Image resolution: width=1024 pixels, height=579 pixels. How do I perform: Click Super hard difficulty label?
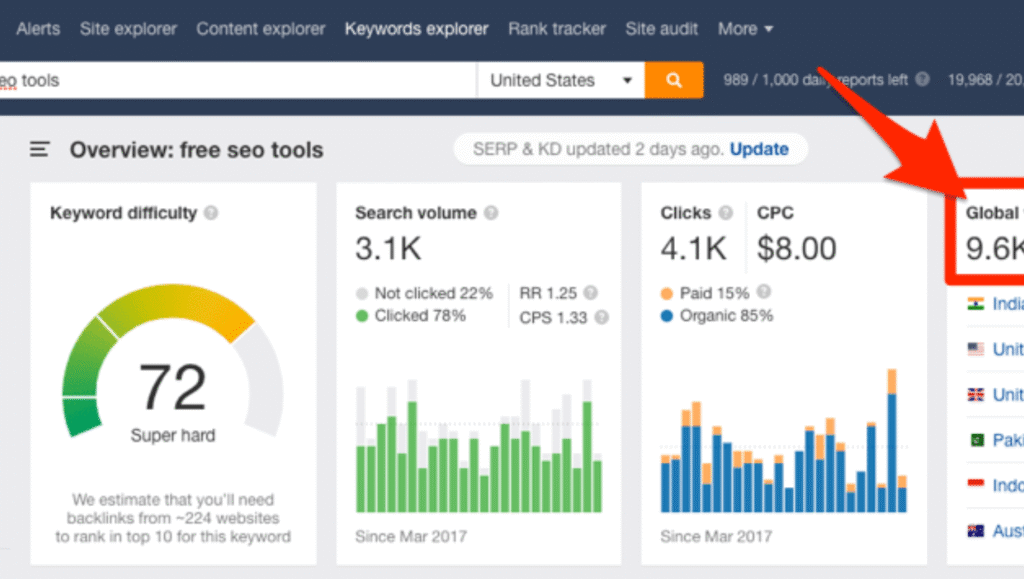(172, 435)
